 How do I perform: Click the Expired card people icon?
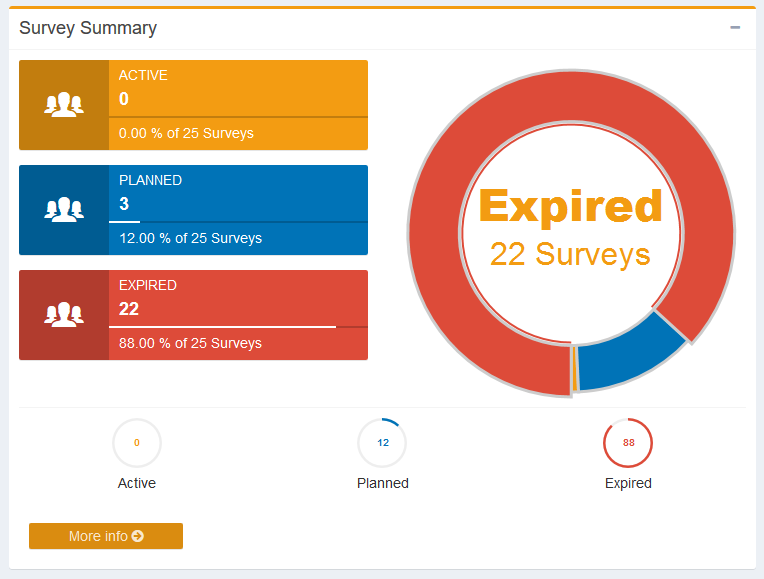tap(64, 315)
